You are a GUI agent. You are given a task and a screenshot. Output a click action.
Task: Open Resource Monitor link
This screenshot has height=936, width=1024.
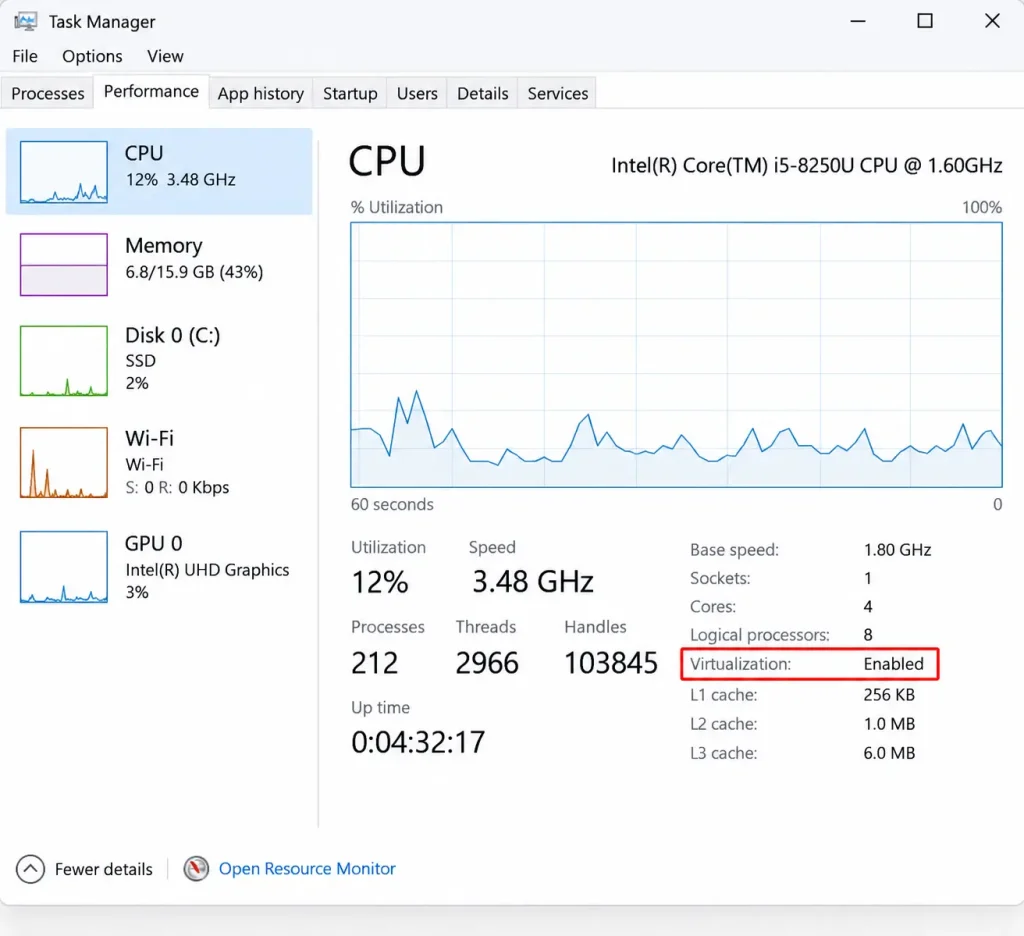307,869
